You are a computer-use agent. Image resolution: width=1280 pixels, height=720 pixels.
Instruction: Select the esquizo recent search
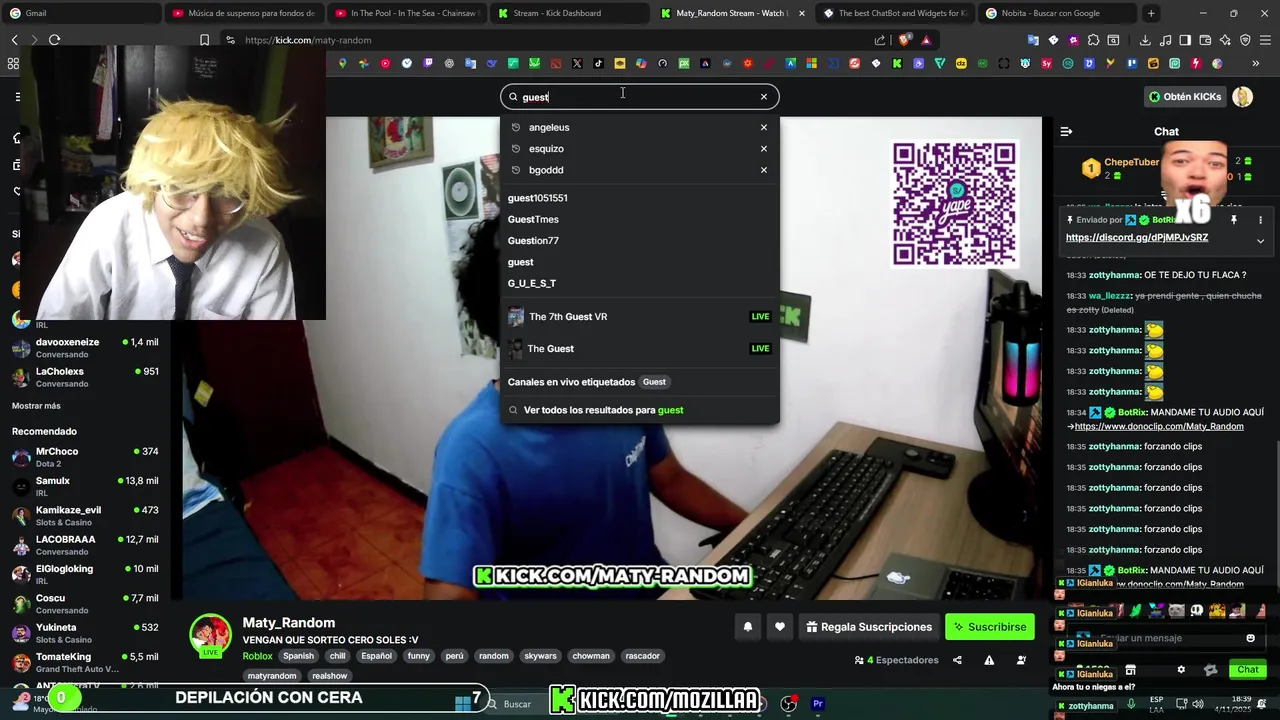click(546, 148)
